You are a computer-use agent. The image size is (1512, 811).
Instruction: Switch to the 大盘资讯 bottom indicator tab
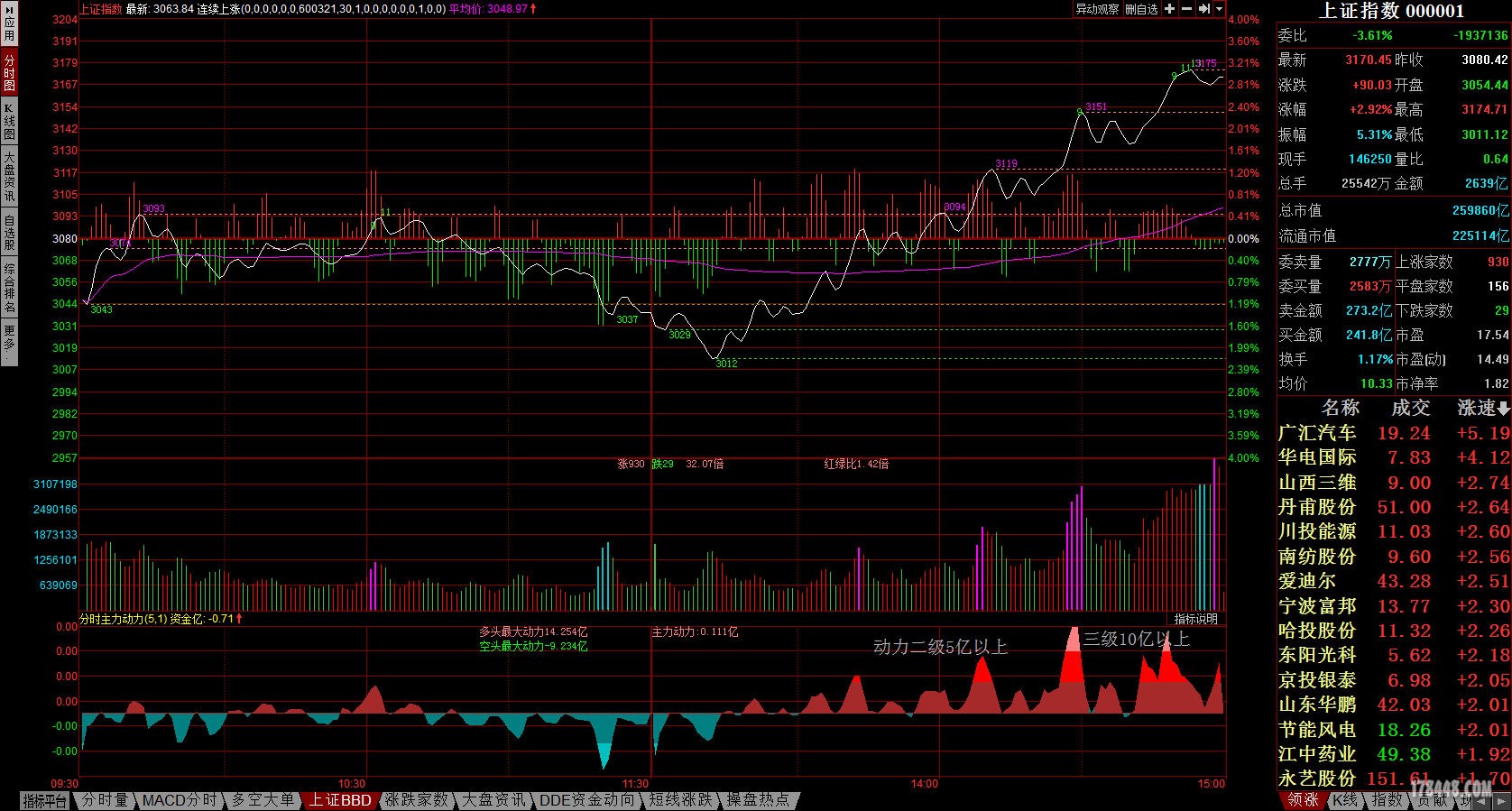494,800
